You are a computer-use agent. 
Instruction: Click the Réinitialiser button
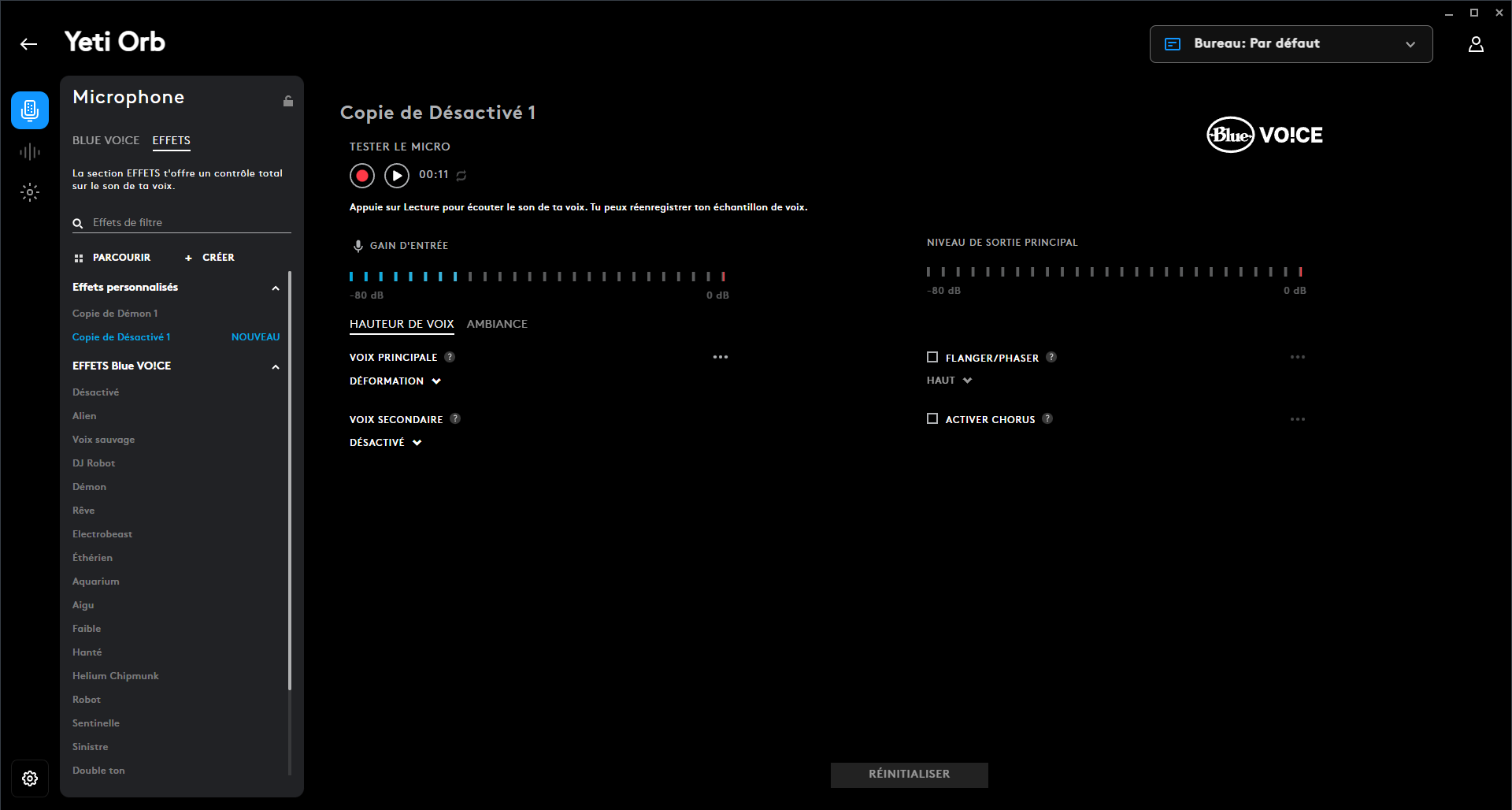pos(910,775)
